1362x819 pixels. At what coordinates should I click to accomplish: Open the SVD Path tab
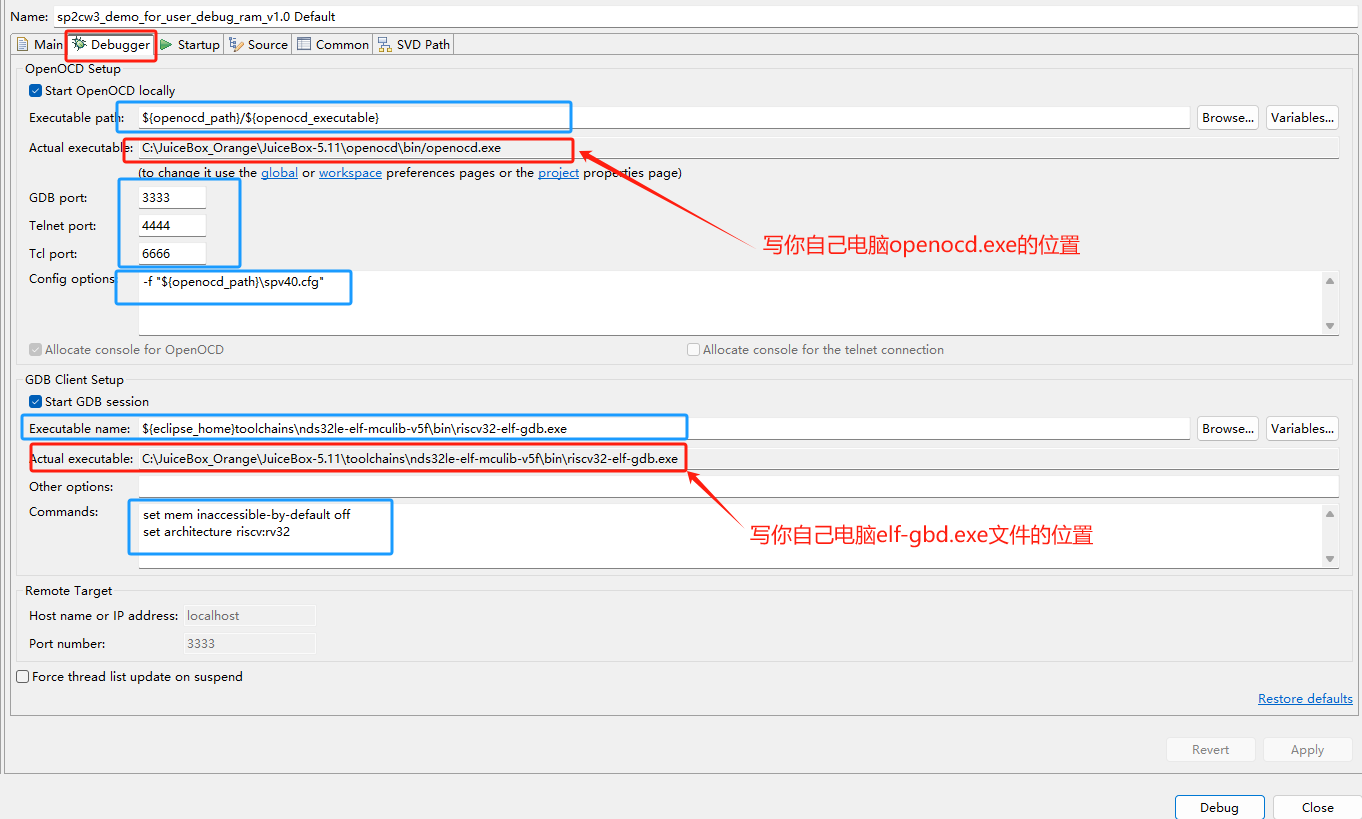pos(414,45)
